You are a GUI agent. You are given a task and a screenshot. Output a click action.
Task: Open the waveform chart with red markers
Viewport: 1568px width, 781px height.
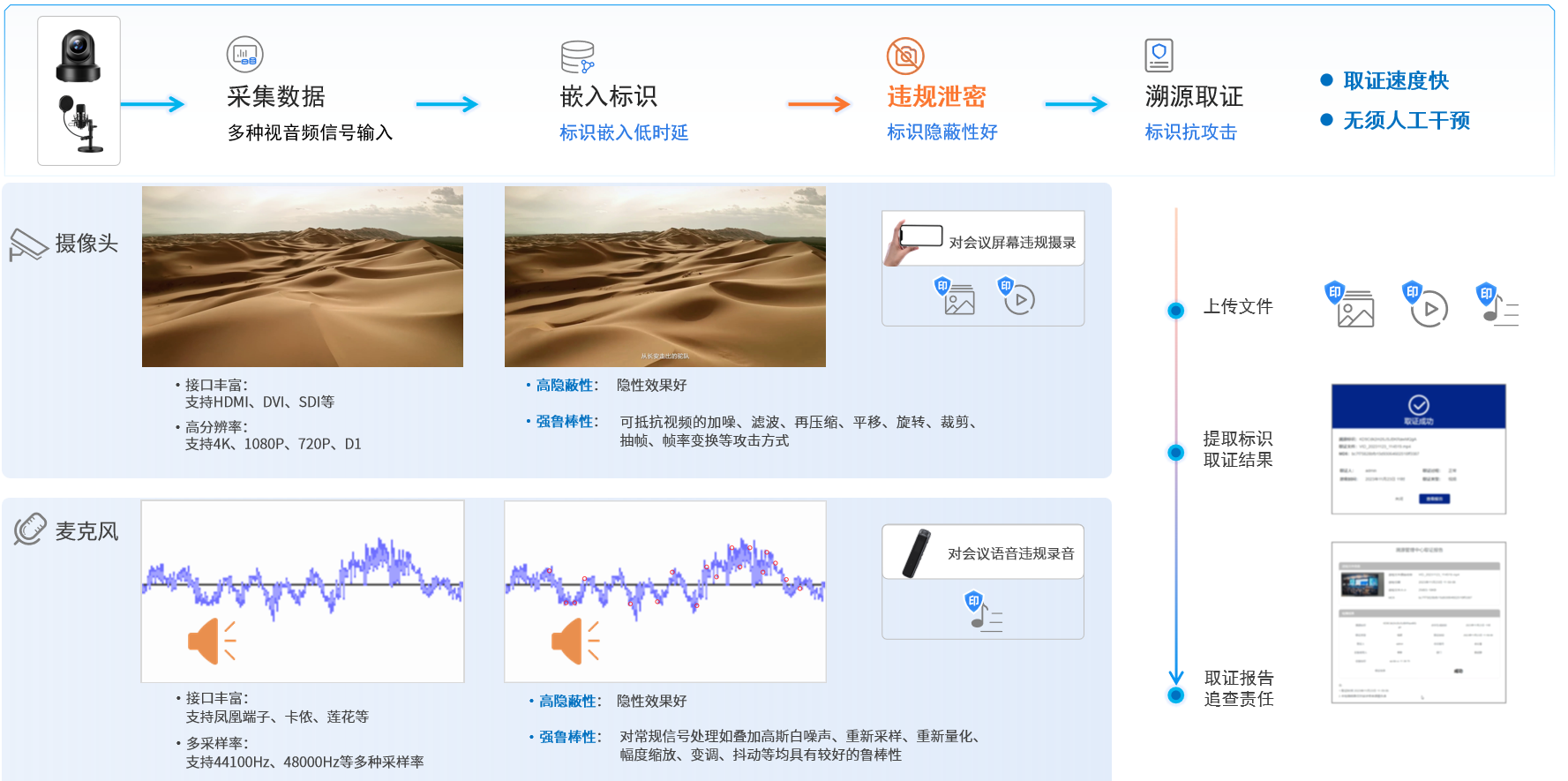[x=665, y=591]
